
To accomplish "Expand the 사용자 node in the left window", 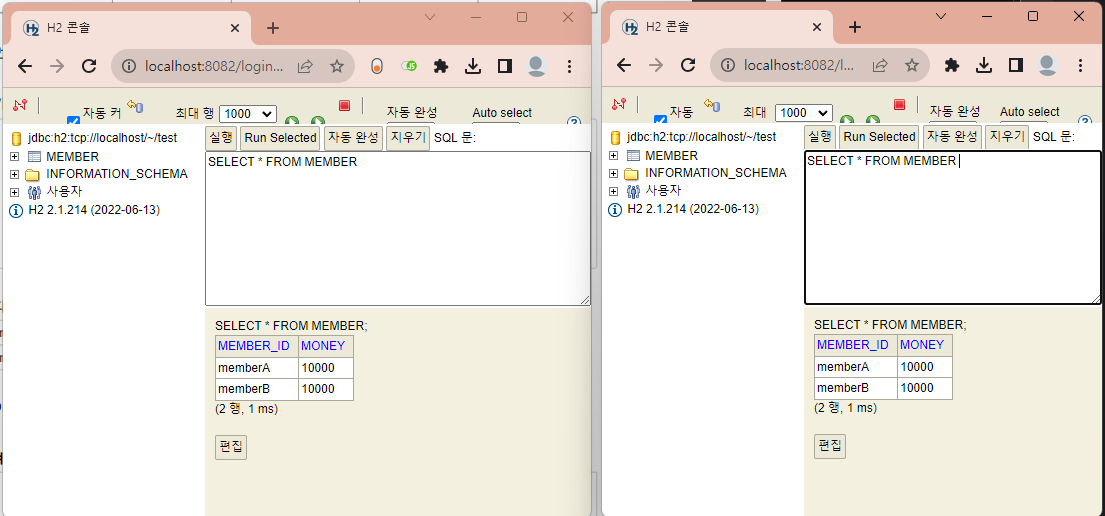I will 15,192.
